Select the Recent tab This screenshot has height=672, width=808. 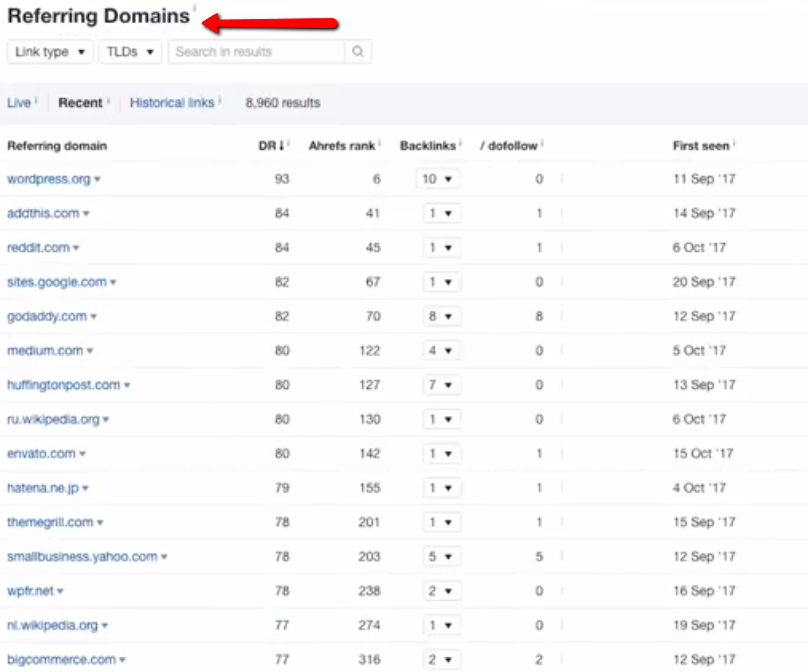coord(80,103)
